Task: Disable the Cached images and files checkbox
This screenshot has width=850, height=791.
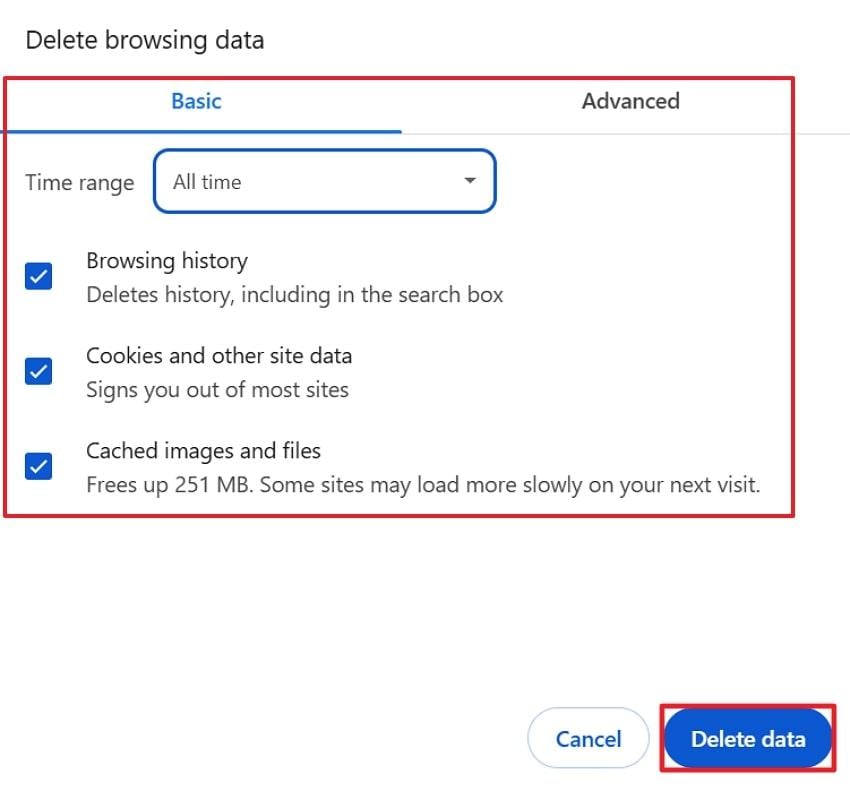Action: pos(38,466)
